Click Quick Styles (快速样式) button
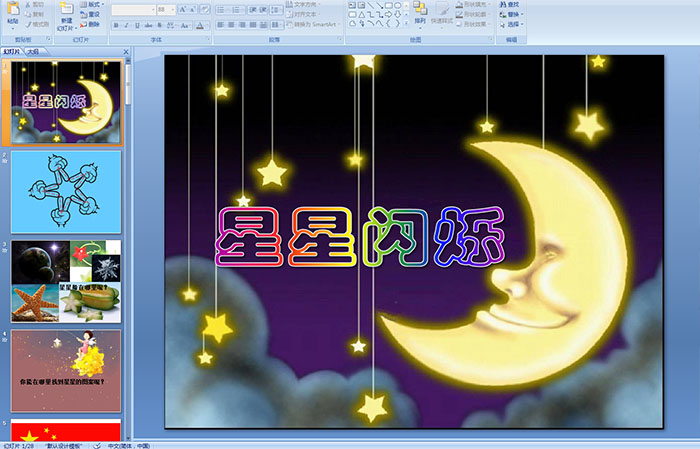This screenshot has height=449, width=700. (x=442, y=14)
